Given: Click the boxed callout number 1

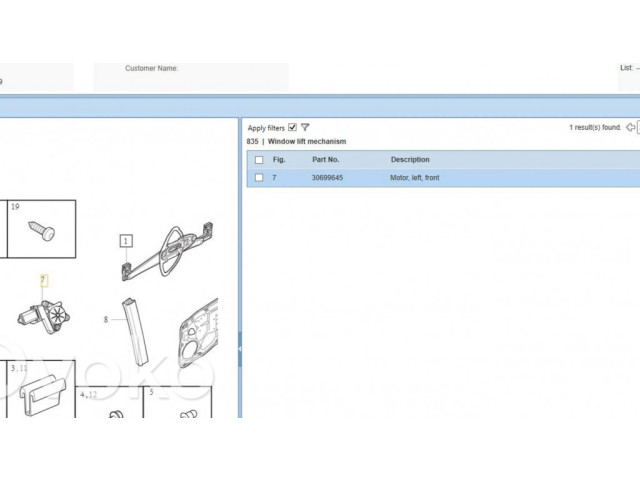Looking at the screenshot, I should pyautogui.click(x=126, y=240).
